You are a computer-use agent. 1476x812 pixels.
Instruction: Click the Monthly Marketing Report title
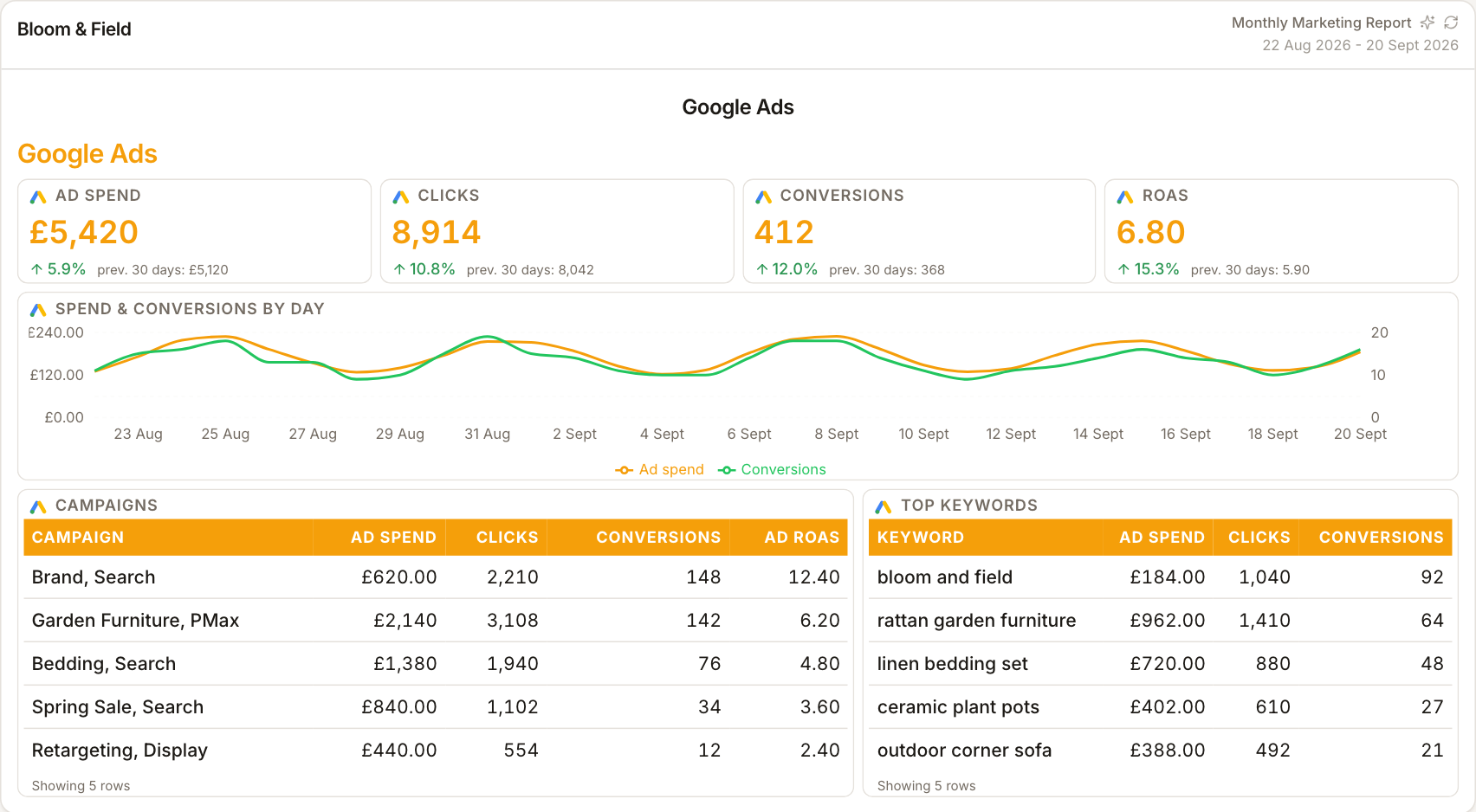(x=1322, y=23)
